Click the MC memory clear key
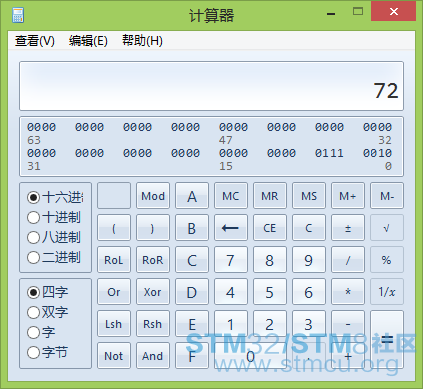423x389 pixels. (x=231, y=196)
